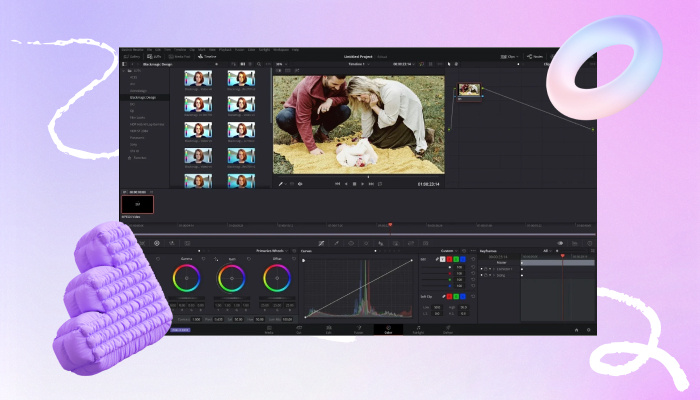Open the Media Pool panel button
This screenshot has width=700, height=400.
(x=179, y=56)
